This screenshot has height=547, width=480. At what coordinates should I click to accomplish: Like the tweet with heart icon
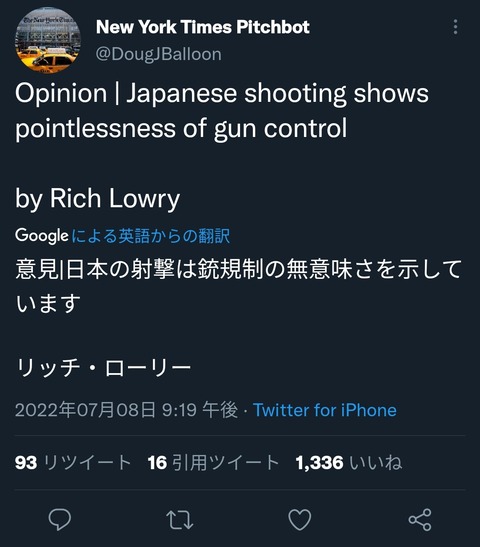tap(300, 519)
